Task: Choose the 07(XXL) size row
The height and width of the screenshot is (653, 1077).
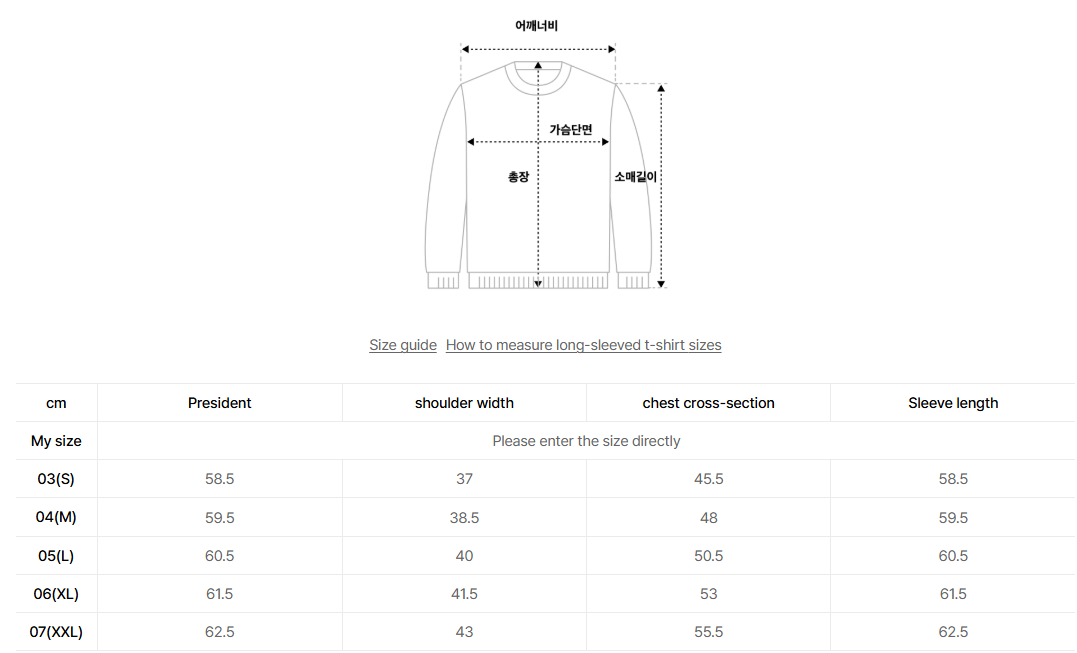Action: (56, 632)
